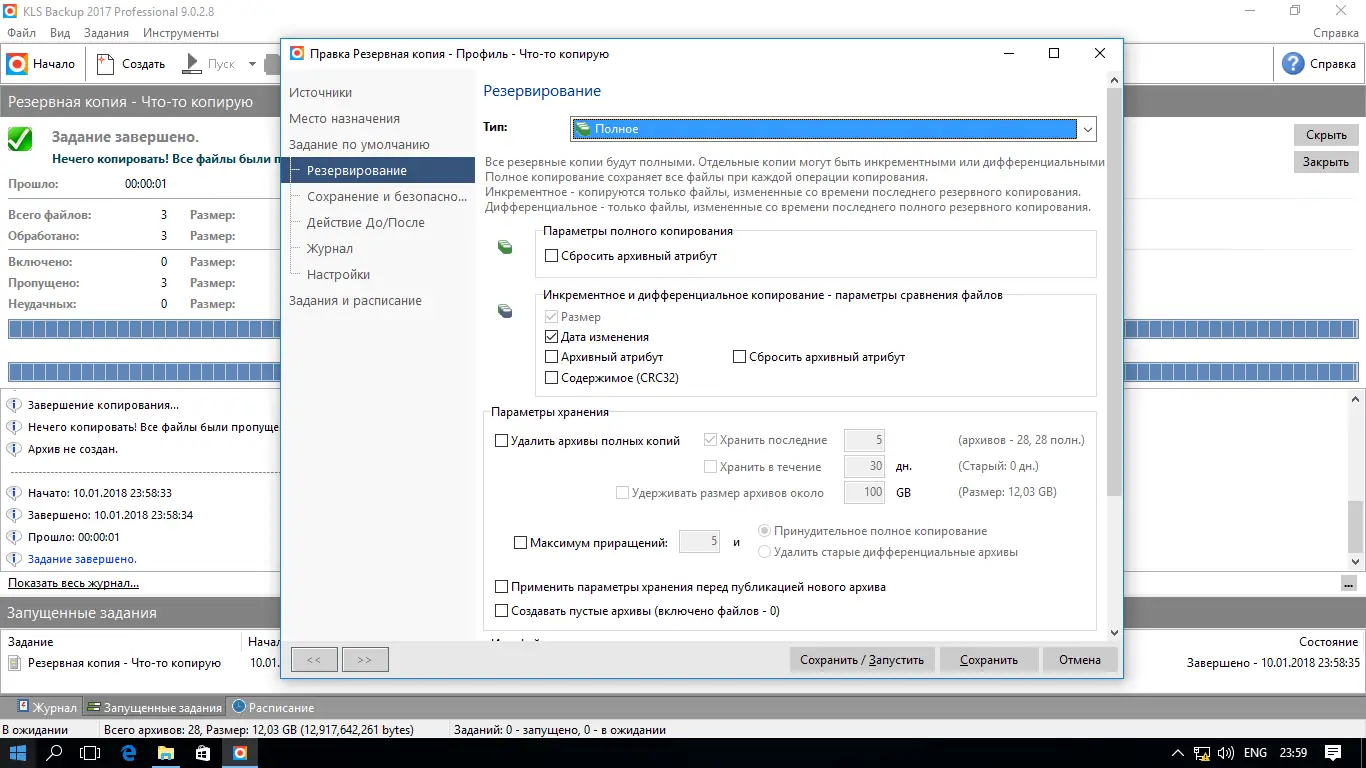
Task: Click the Создать new document icon
Action: [107, 64]
